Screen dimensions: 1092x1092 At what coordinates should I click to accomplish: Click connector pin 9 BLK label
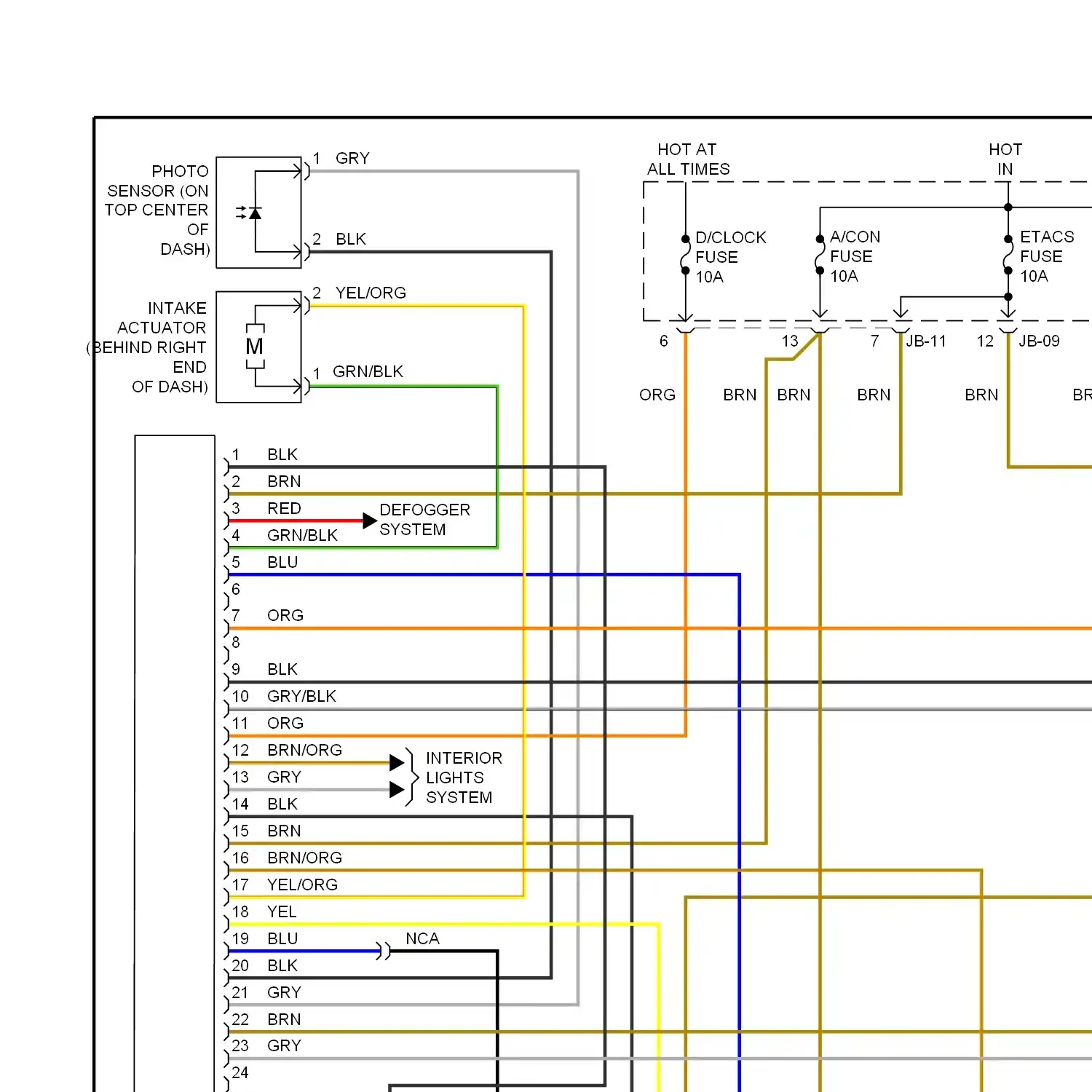point(282,669)
